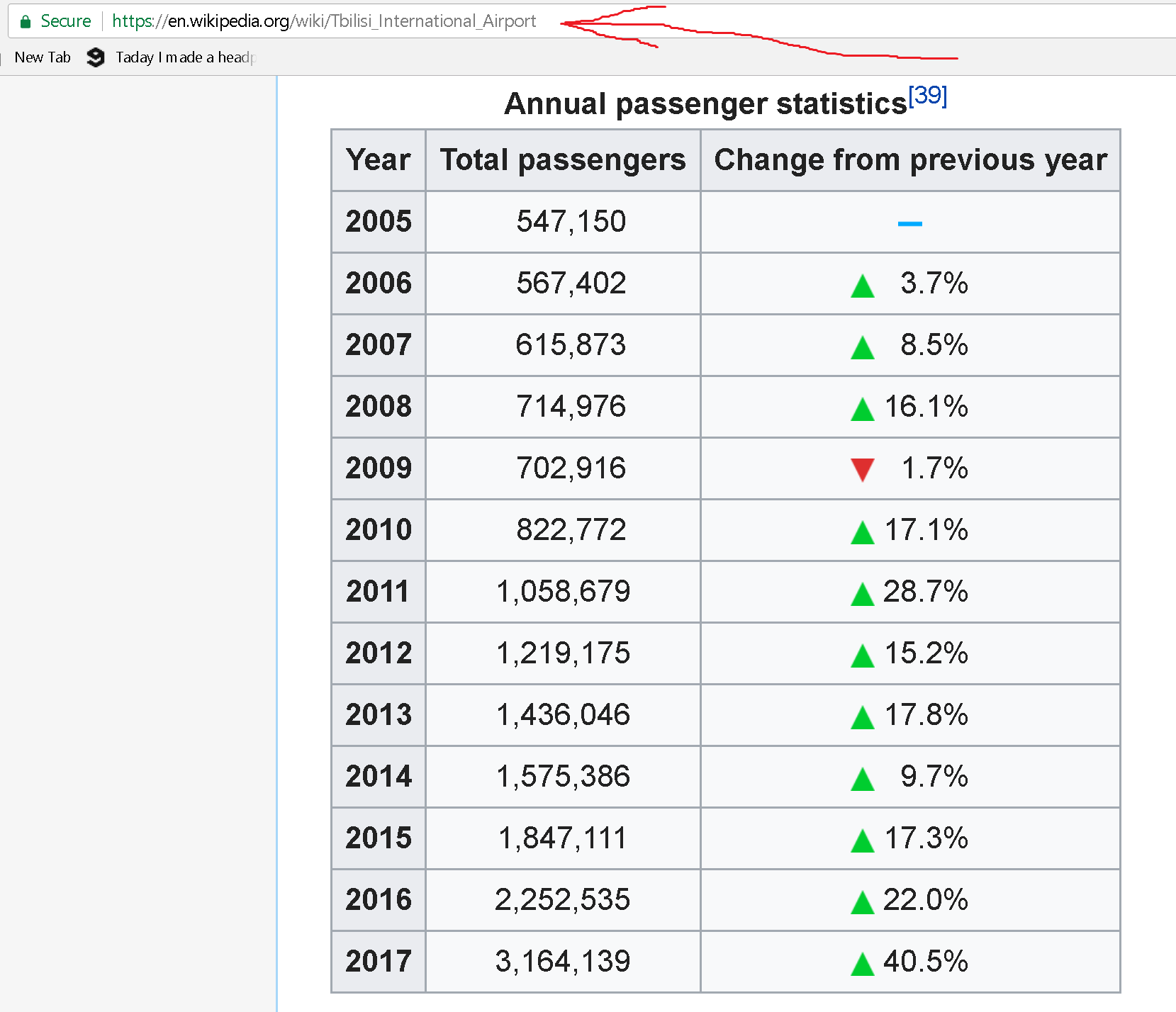Click the Total passengers column header

click(563, 160)
